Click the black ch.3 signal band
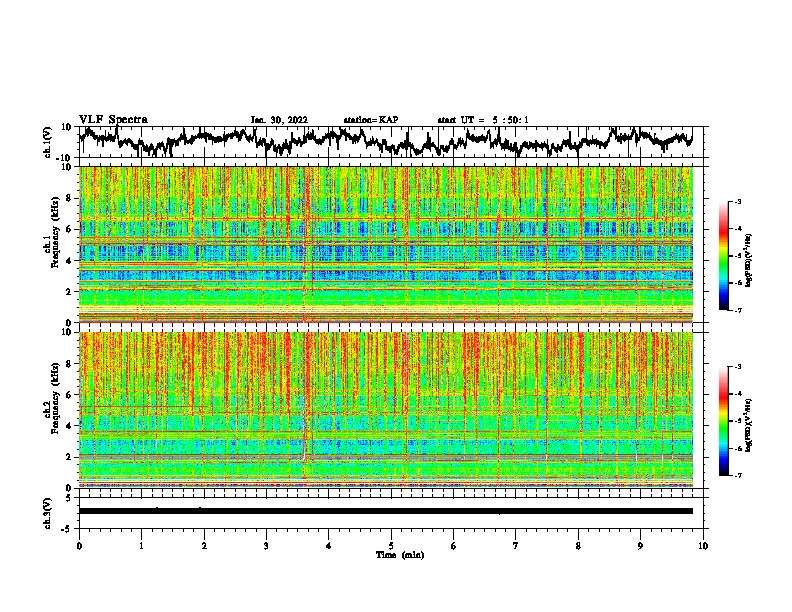This screenshot has width=792, height=612. (386, 511)
